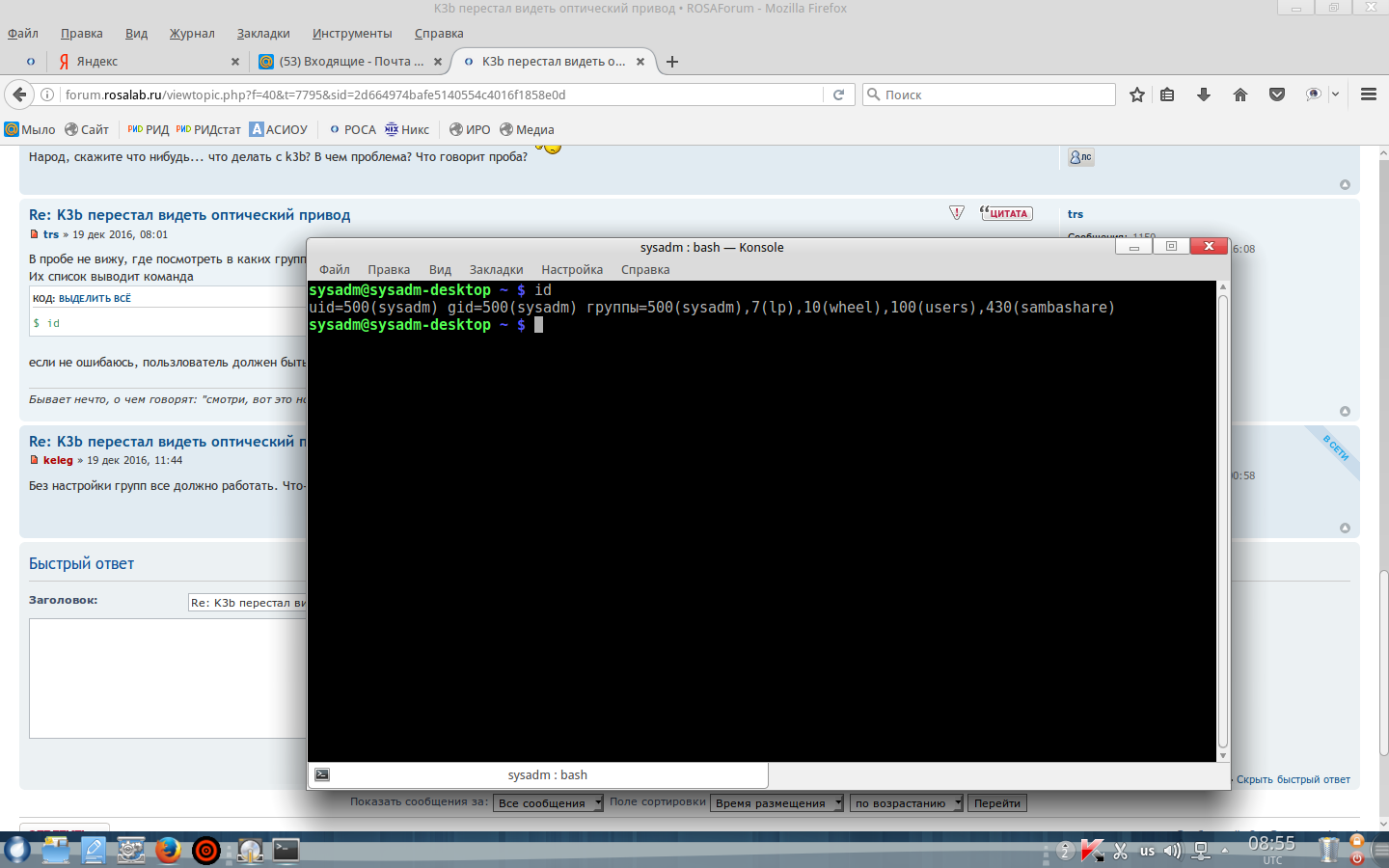Screen dimensions: 1389x868
Task: Report the trs post with the exclamation icon
Action: (957, 213)
